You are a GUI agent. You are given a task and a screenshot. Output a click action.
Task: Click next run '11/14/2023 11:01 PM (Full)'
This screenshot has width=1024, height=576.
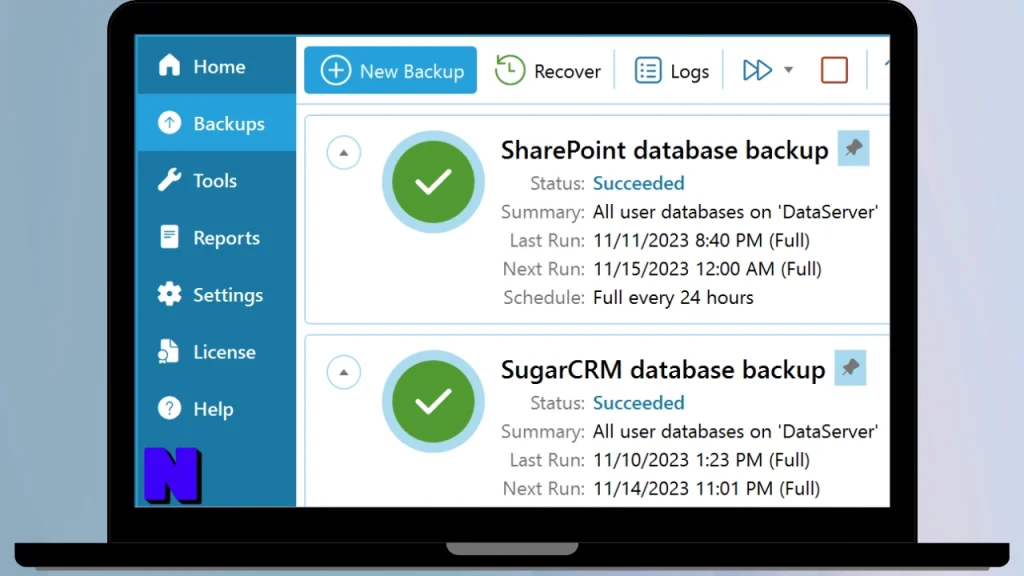point(707,488)
